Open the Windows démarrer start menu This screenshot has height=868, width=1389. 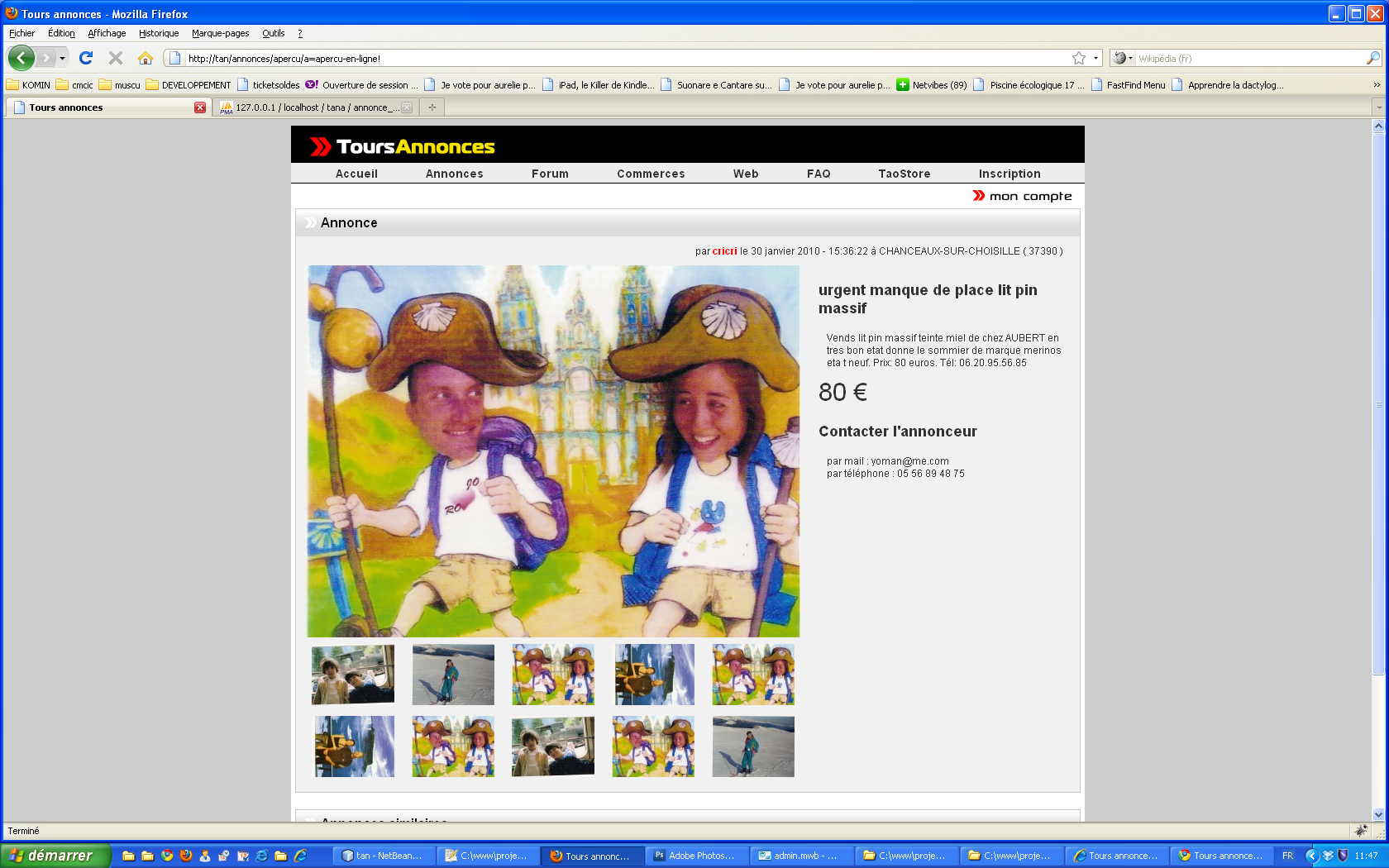(55, 856)
